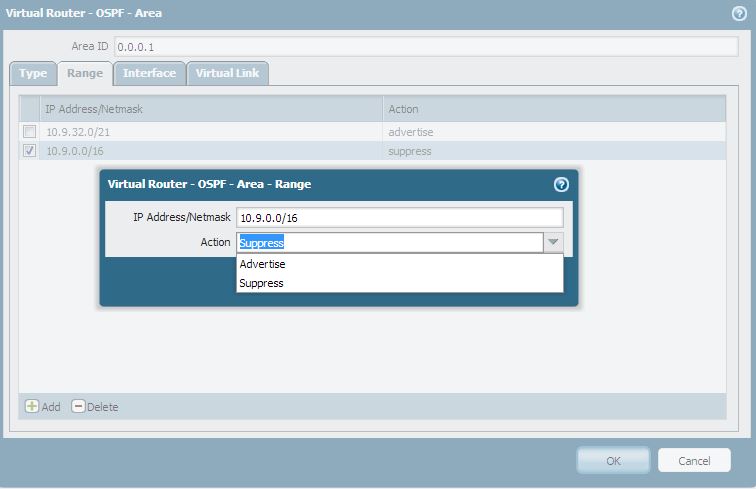Choose Suppress from the Action list
Image resolution: width=756 pixels, height=489 pixels.
click(x=400, y=283)
